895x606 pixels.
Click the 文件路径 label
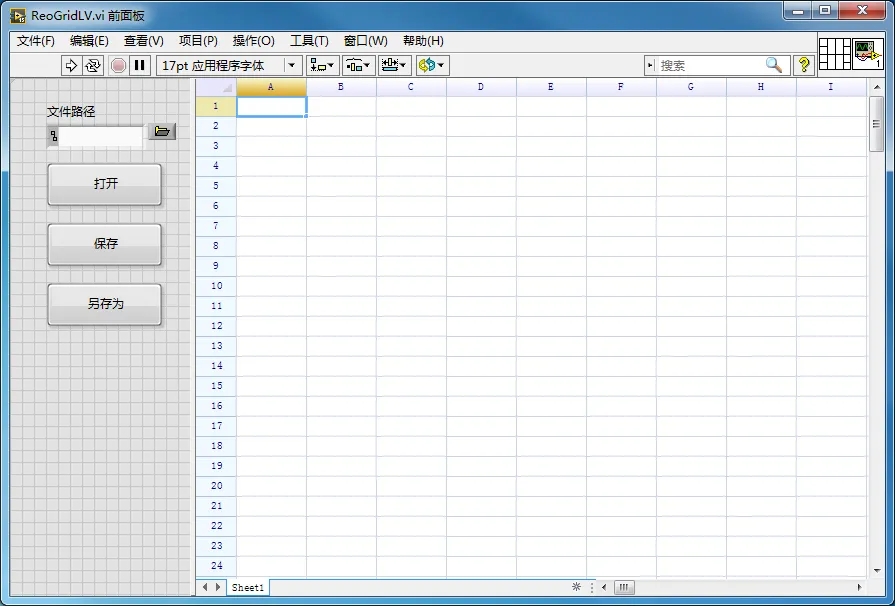[71, 112]
